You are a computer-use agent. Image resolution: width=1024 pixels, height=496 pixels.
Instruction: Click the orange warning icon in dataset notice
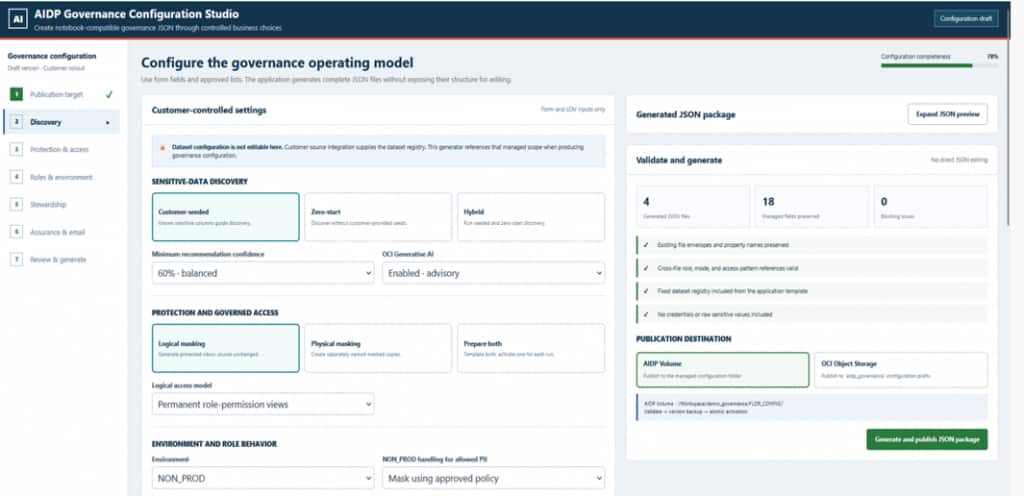coord(163,147)
